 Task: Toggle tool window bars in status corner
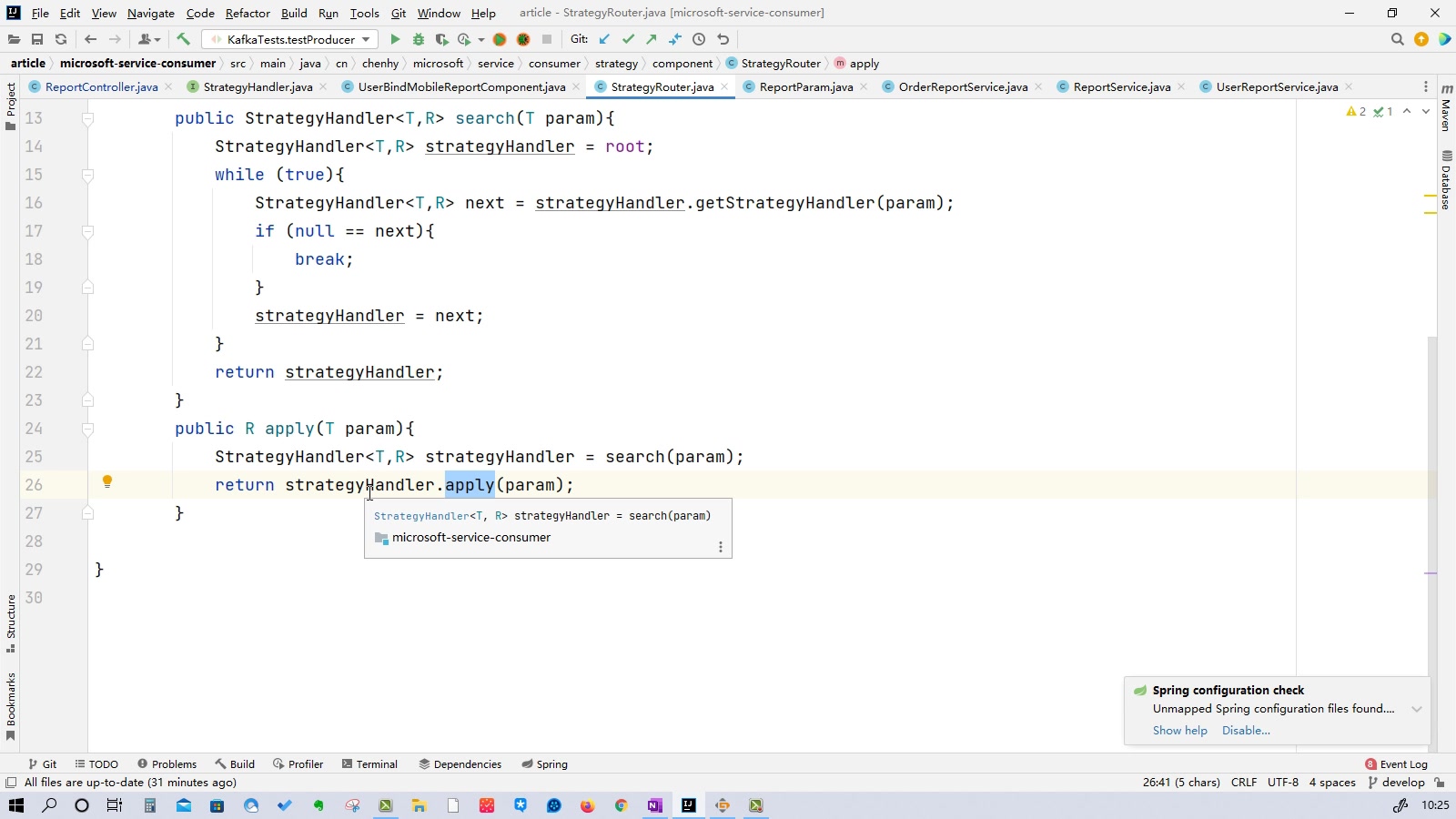tap(11, 783)
